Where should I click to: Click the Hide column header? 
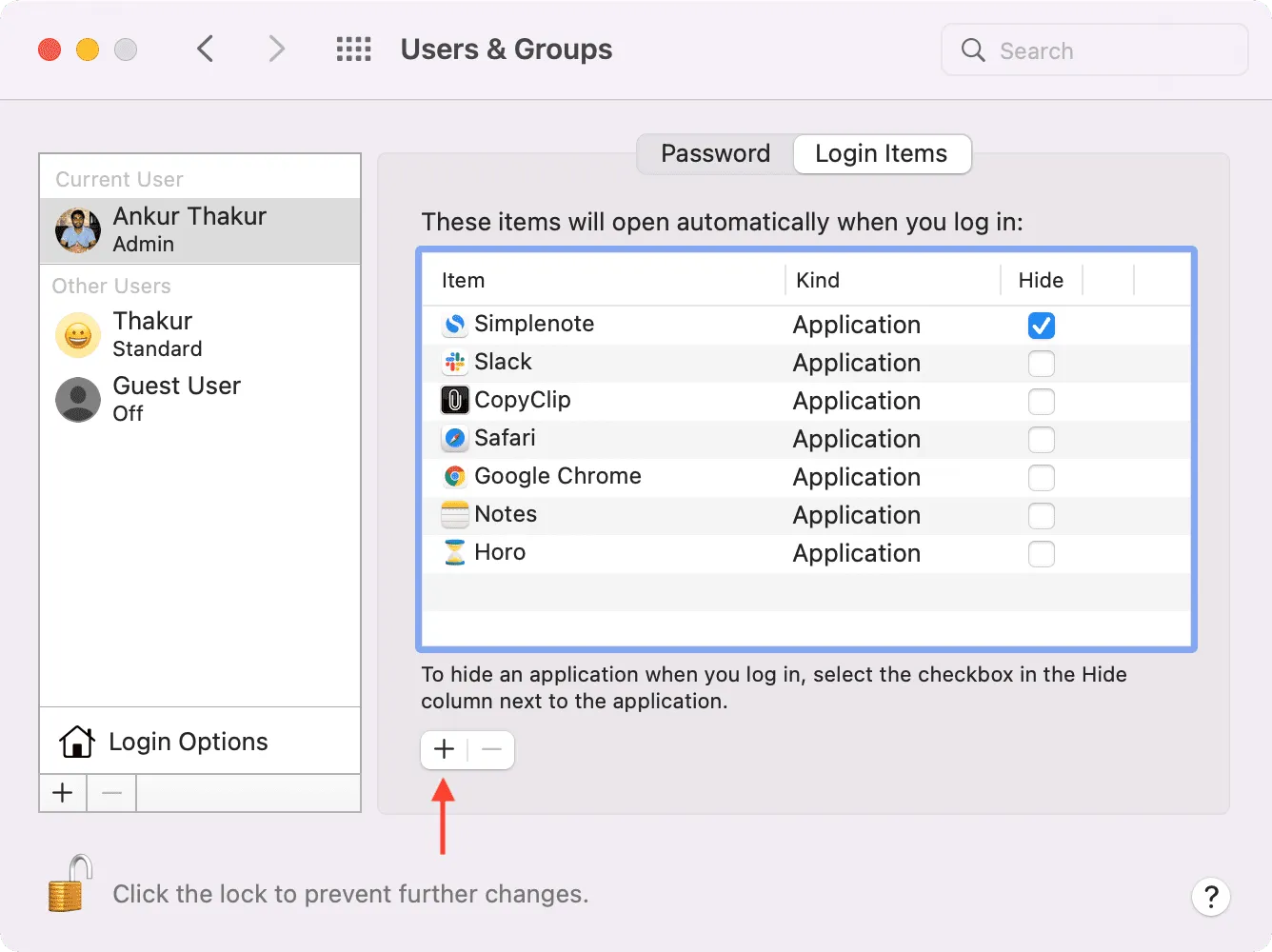click(x=1041, y=281)
